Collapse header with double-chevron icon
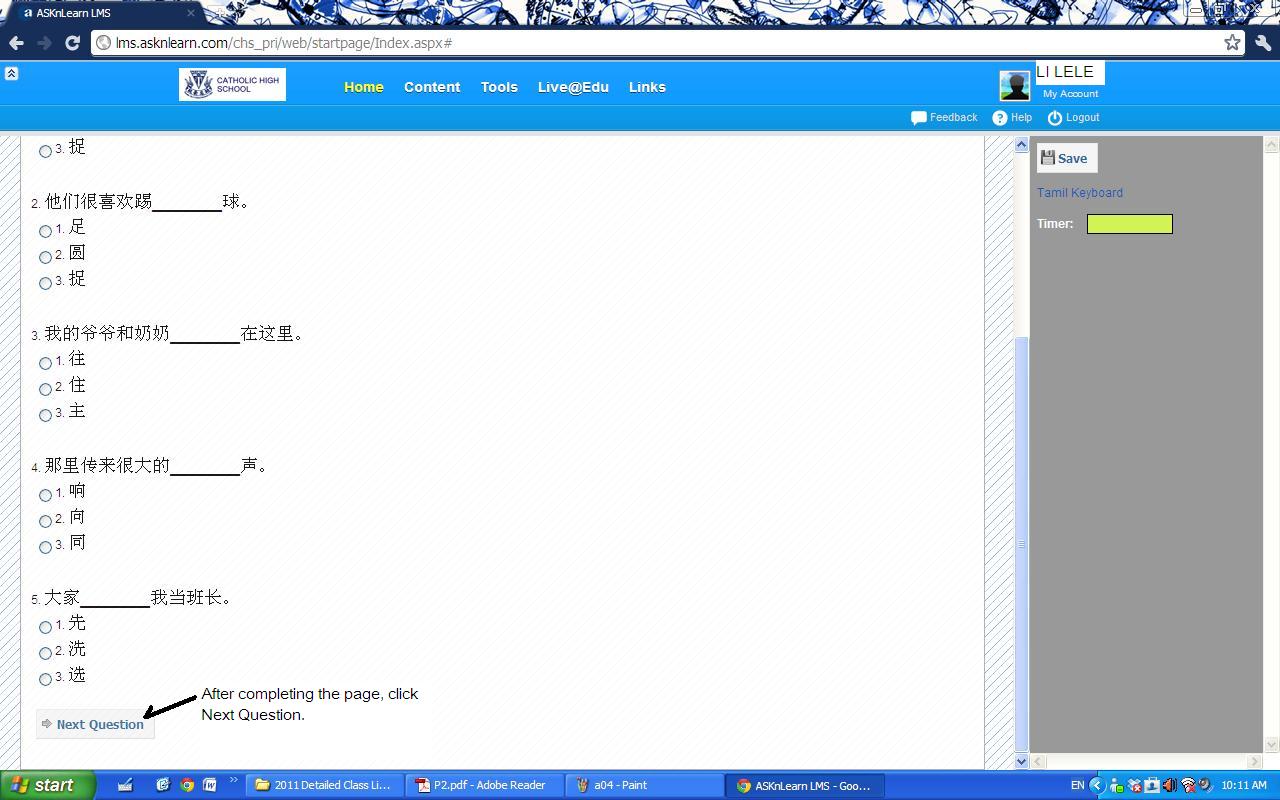Image resolution: width=1280 pixels, height=800 pixels. 11,73
